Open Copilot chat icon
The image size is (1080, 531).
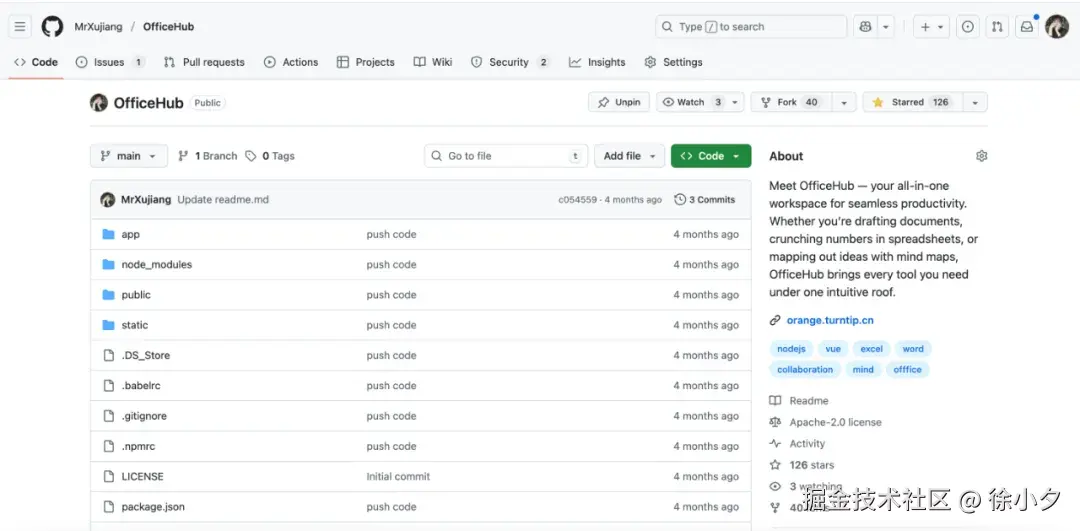(x=866, y=27)
